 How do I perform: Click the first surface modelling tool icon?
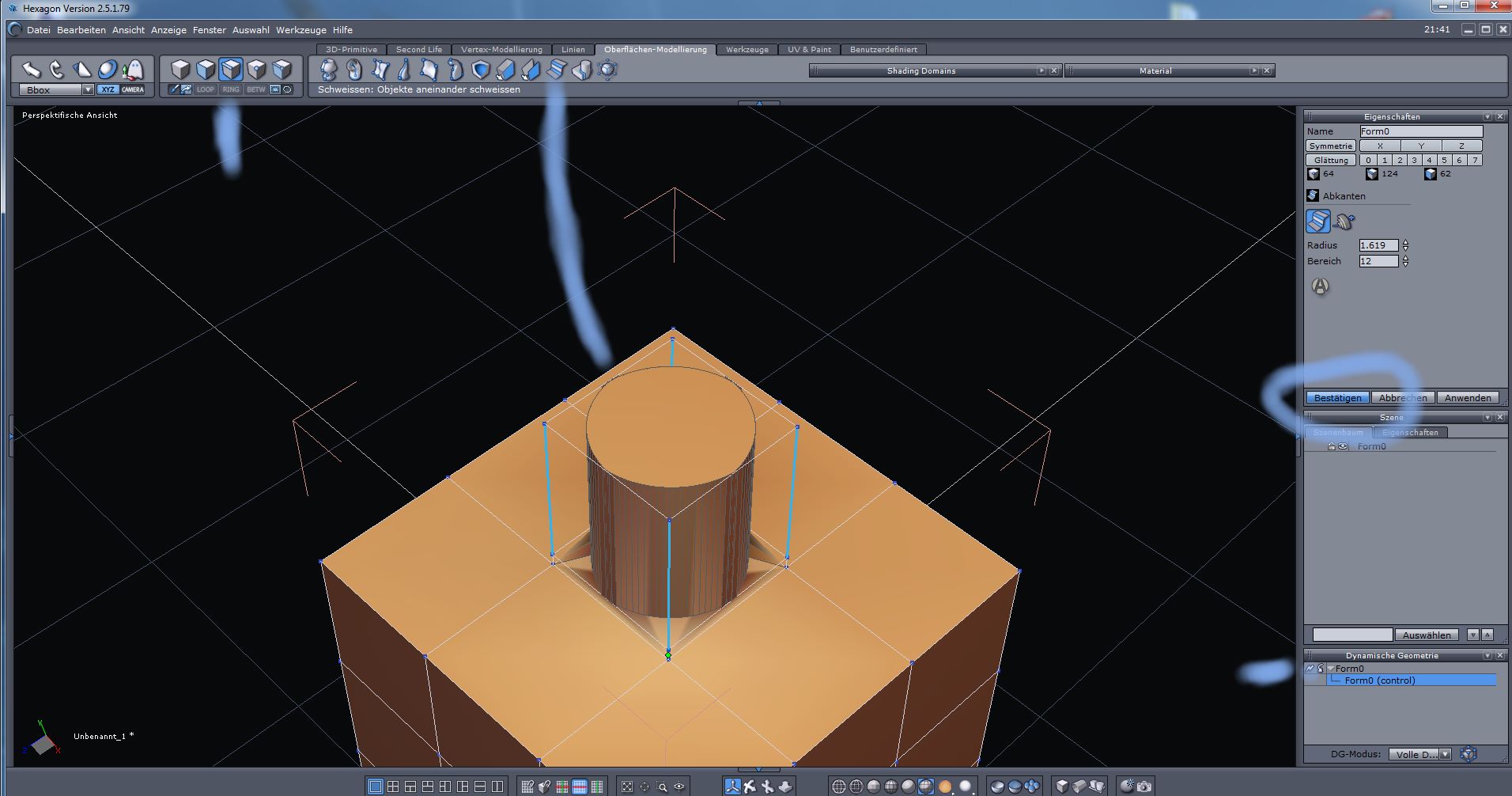coord(328,70)
